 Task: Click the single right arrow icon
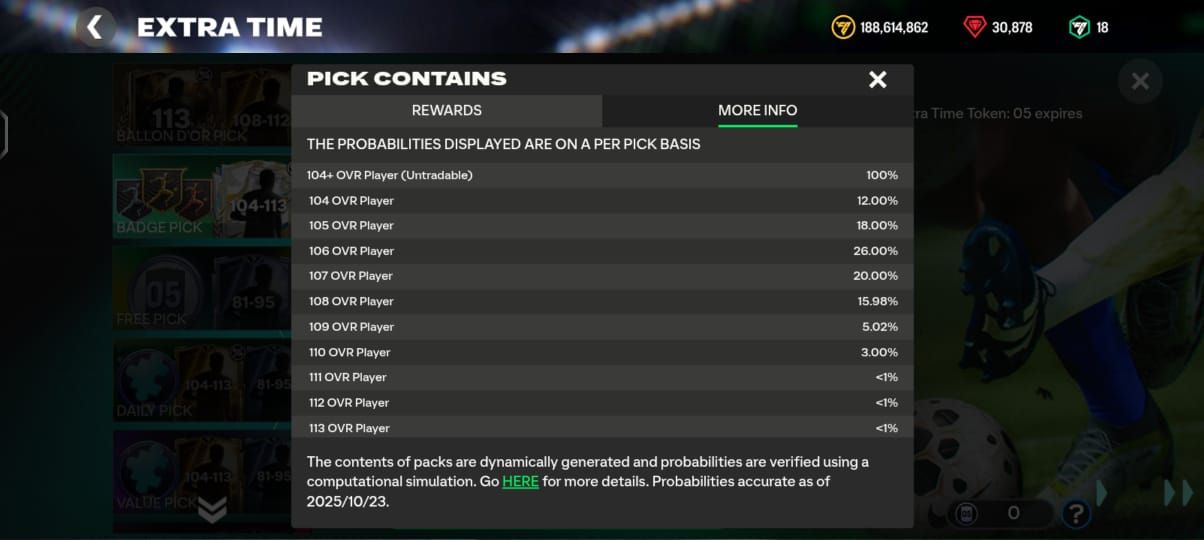click(1103, 493)
